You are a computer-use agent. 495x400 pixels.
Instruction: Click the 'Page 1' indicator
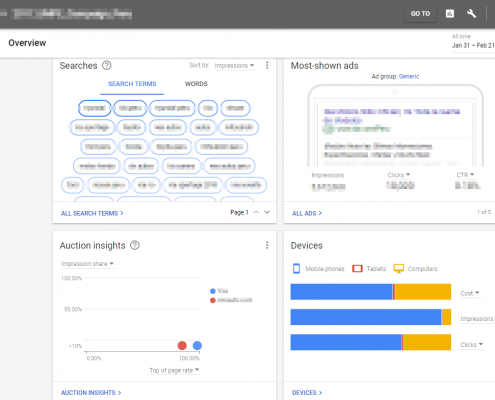[239, 212]
